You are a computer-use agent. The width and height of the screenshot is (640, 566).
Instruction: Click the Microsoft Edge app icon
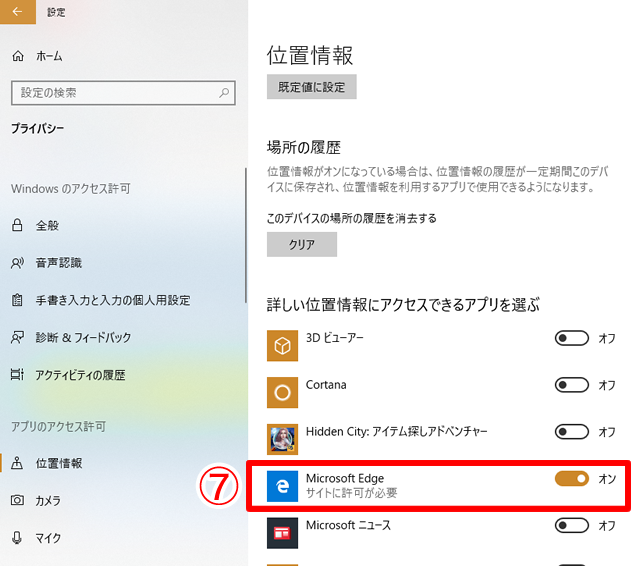click(282, 486)
